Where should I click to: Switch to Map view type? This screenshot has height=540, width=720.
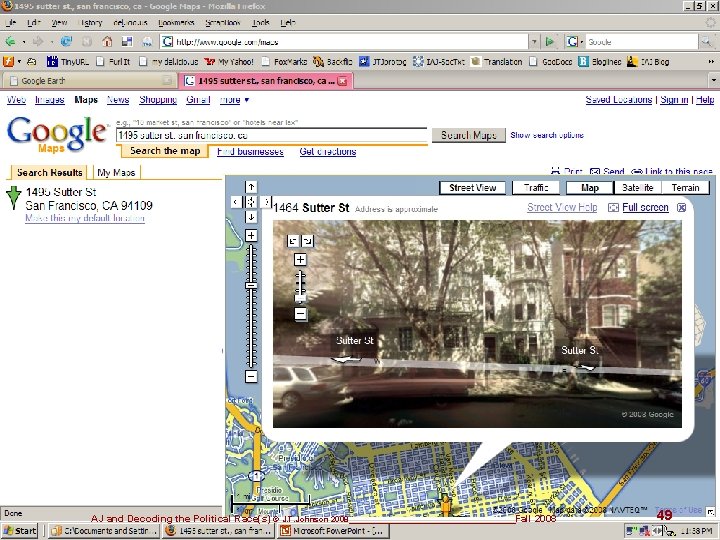click(590, 188)
